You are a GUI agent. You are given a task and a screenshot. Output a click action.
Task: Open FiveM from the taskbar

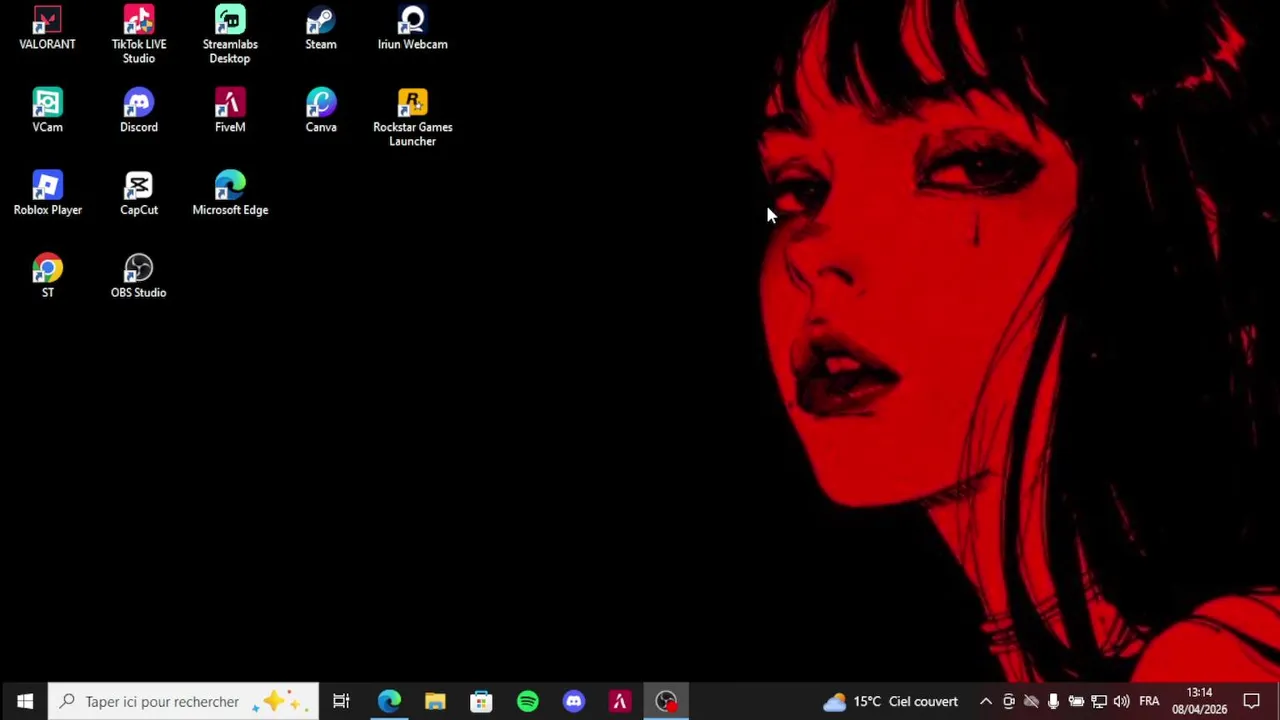pyautogui.click(x=619, y=701)
